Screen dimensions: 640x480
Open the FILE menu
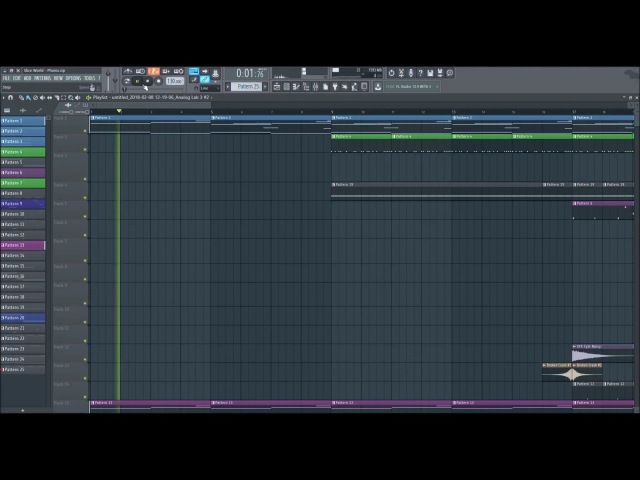[x=6, y=78]
